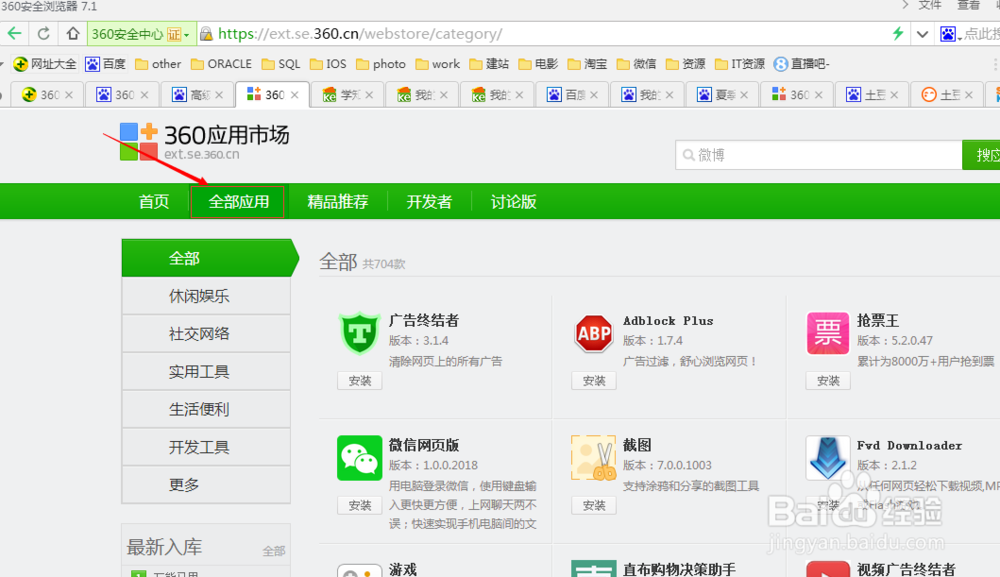
Task: Select the 生活便利 category
Action: 206,409
